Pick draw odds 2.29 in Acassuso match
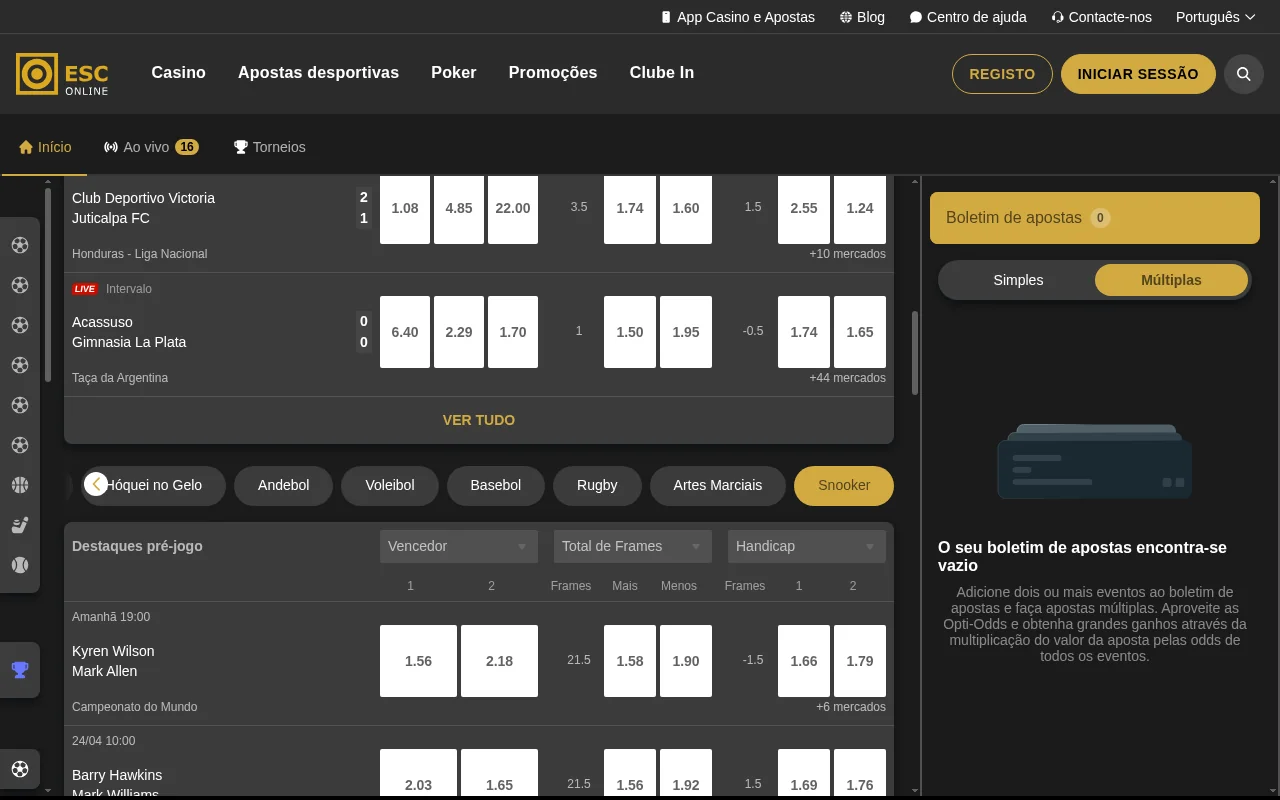 click(459, 332)
